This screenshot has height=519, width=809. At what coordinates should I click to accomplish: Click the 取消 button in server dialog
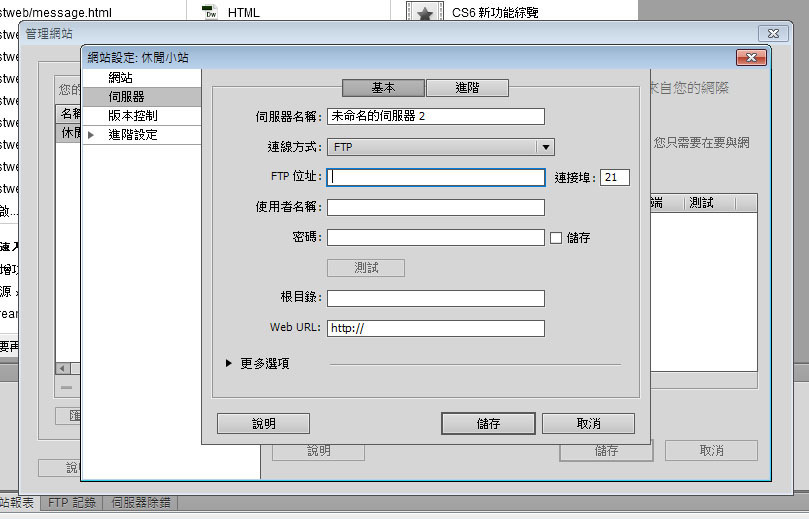point(588,424)
